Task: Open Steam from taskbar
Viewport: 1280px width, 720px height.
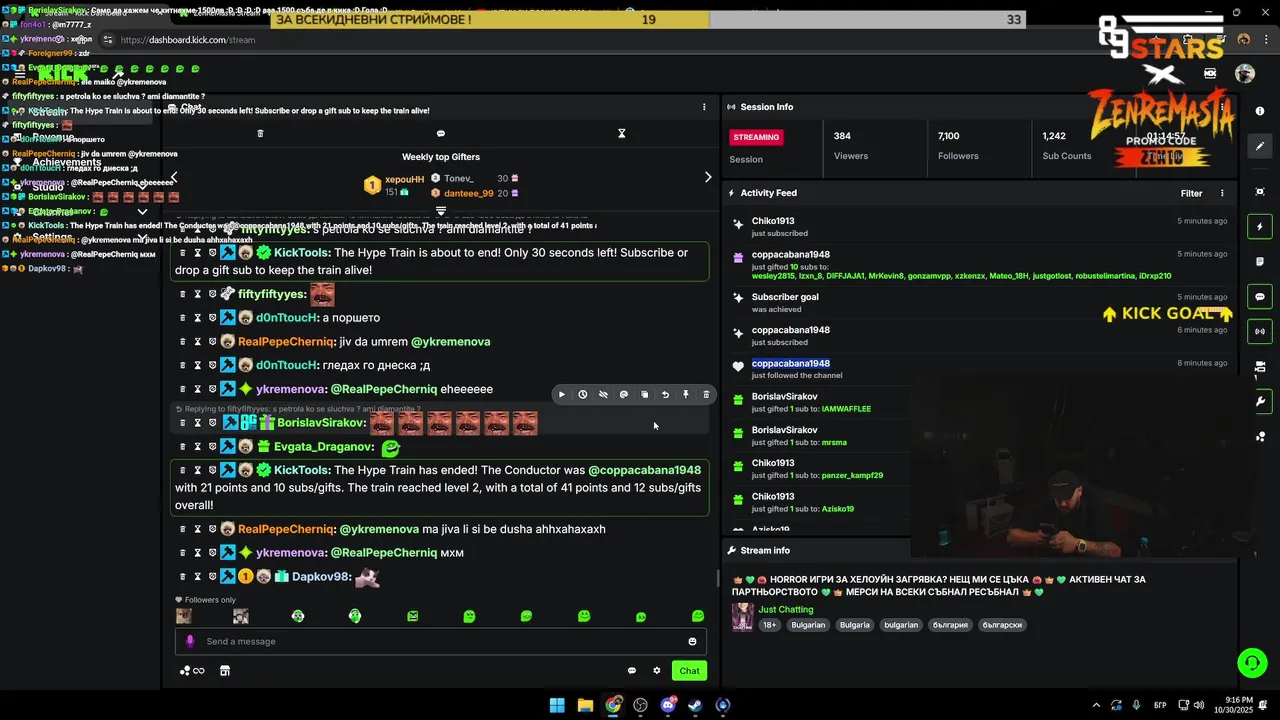Action: point(695,705)
